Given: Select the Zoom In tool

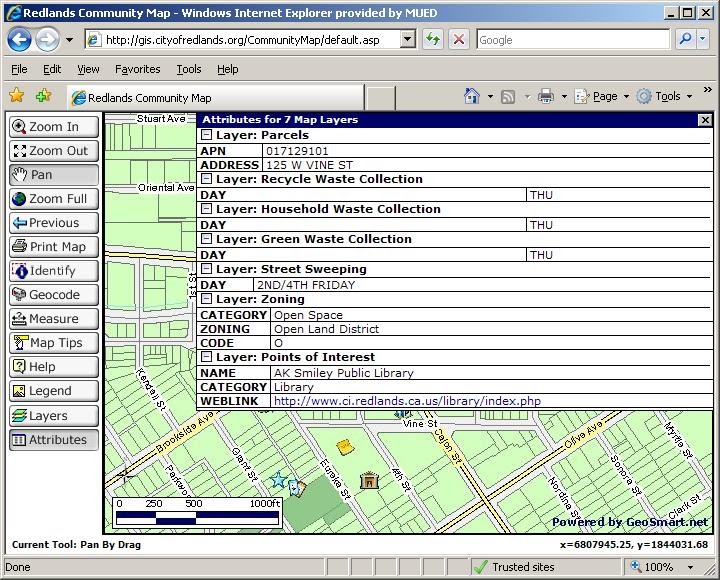Looking at the screenshot, I should 54,127.
